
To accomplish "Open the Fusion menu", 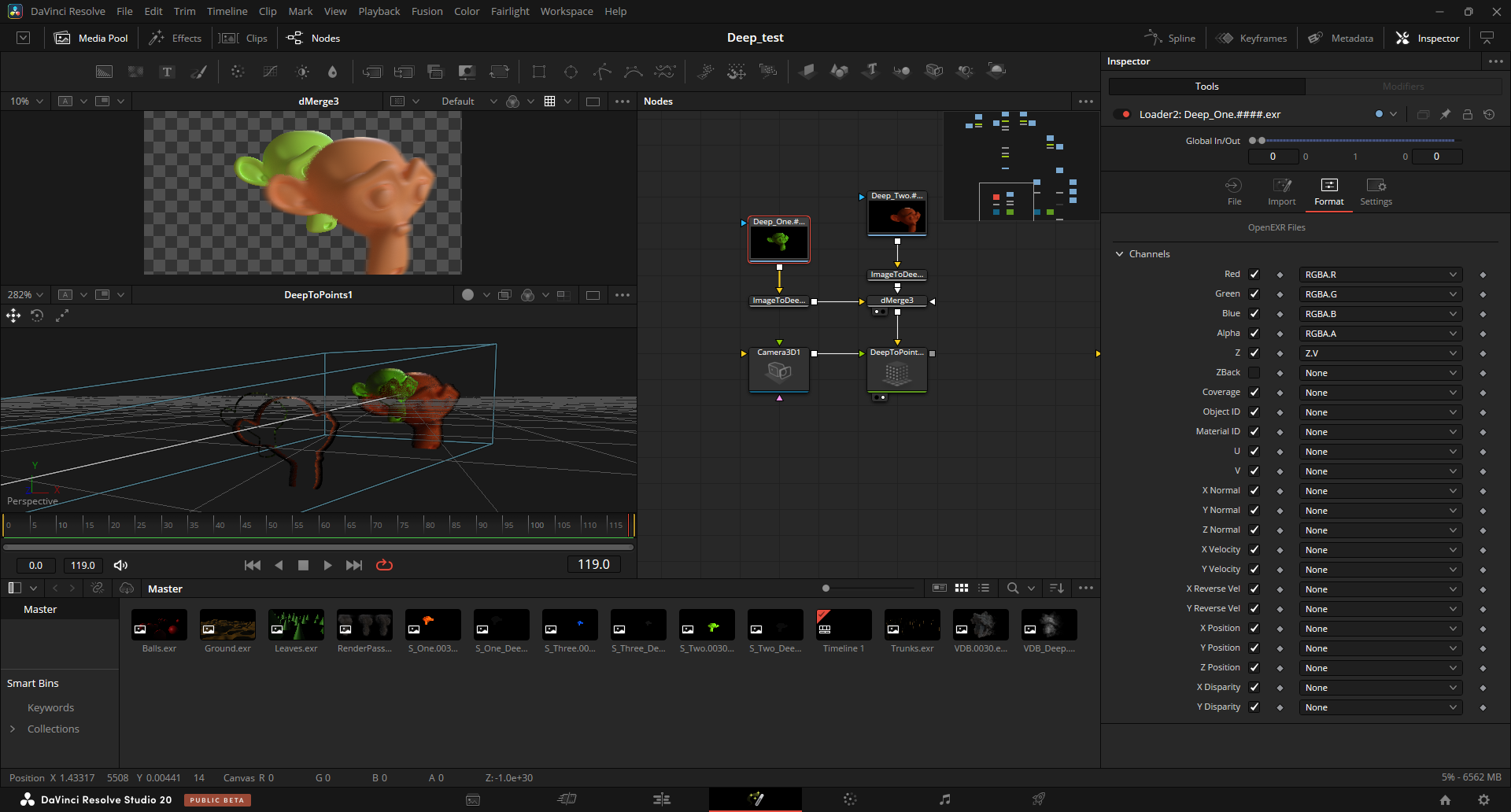I will click(x=427, y=11).
